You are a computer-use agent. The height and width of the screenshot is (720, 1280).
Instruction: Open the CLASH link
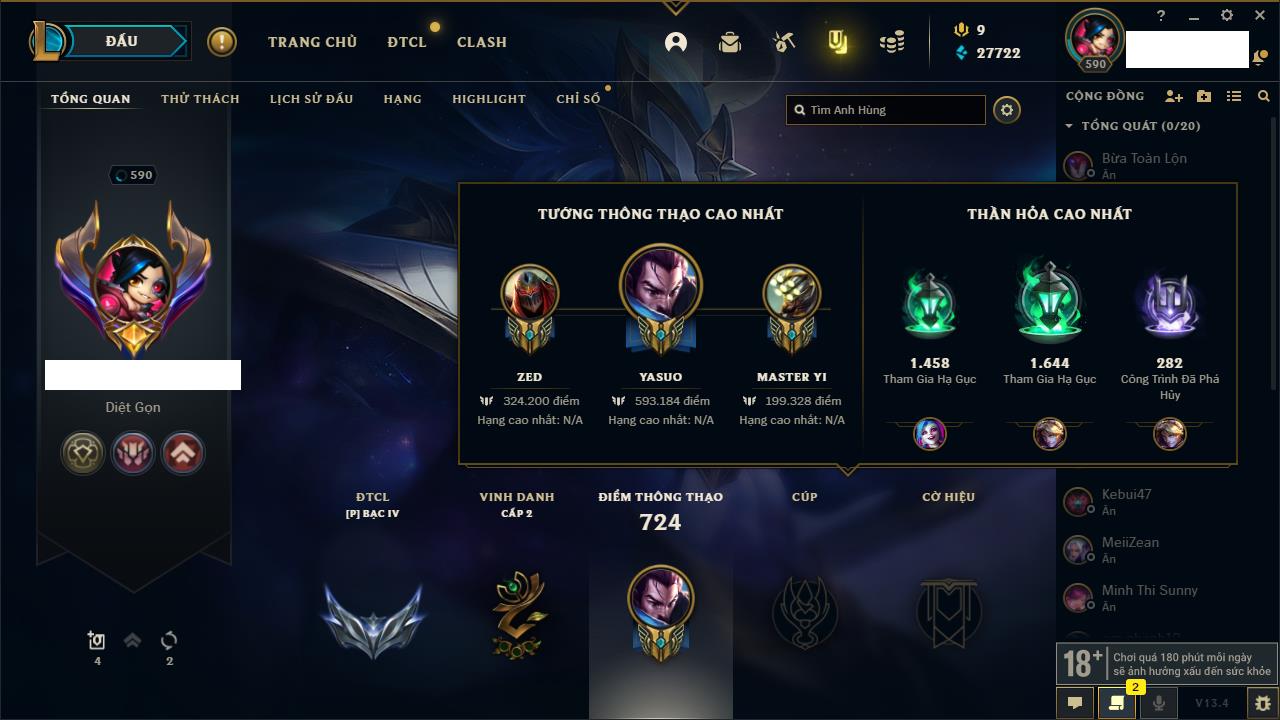(x=482, y=42)
